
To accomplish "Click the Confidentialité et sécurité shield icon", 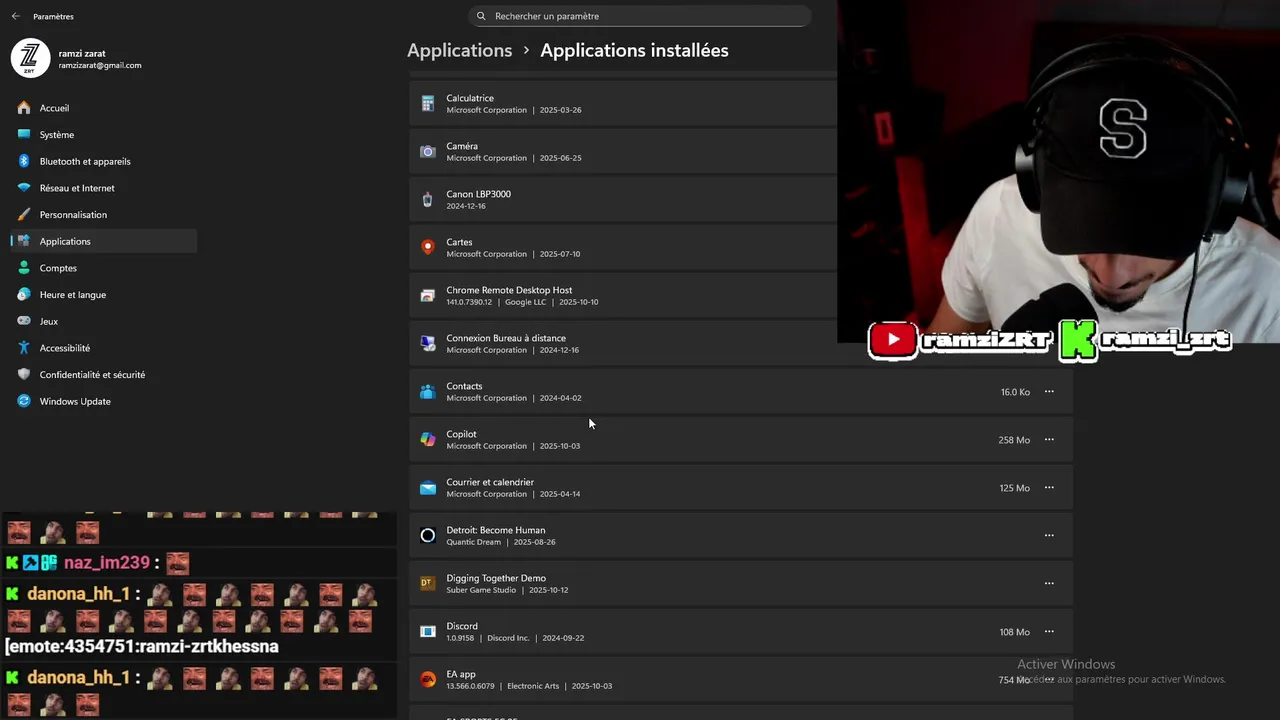I will pos(24,375).
